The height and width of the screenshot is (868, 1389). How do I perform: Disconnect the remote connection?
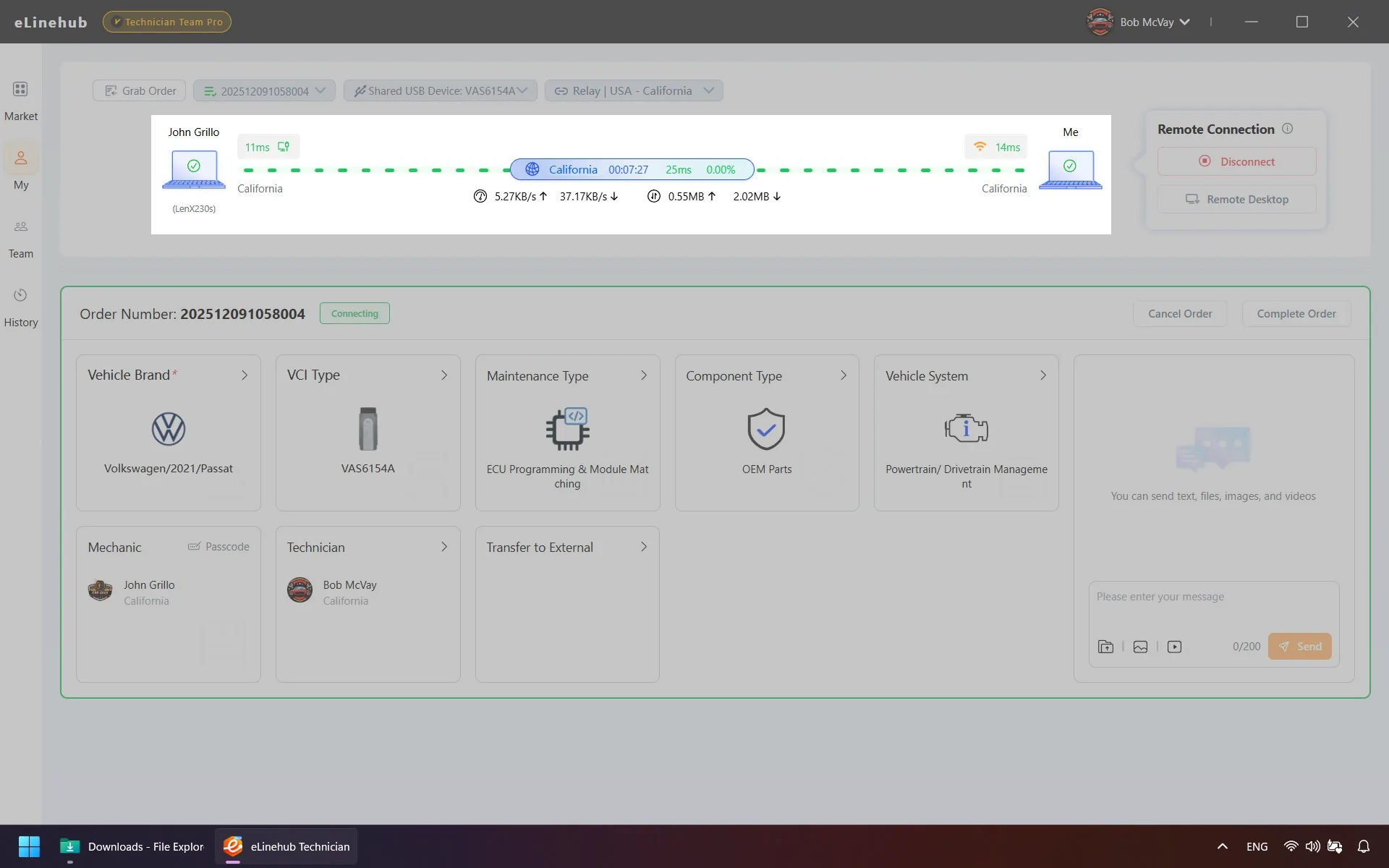pyautogui.click(x=1236, y=161)
